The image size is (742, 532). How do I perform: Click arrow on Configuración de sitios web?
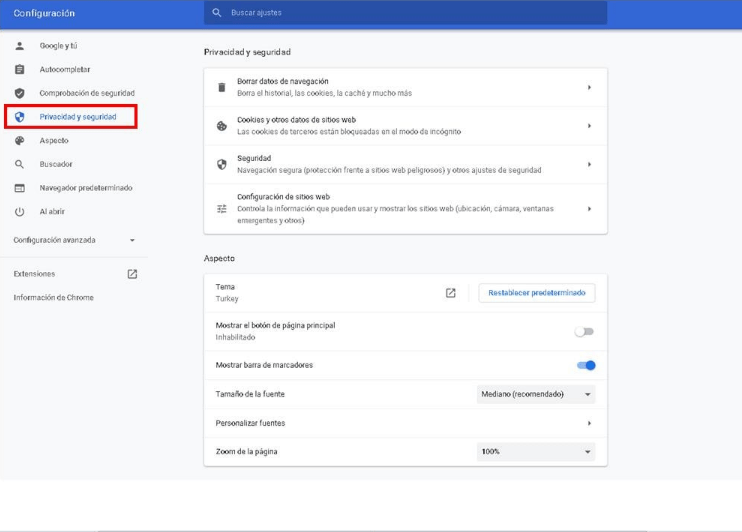tap(589, 209)
